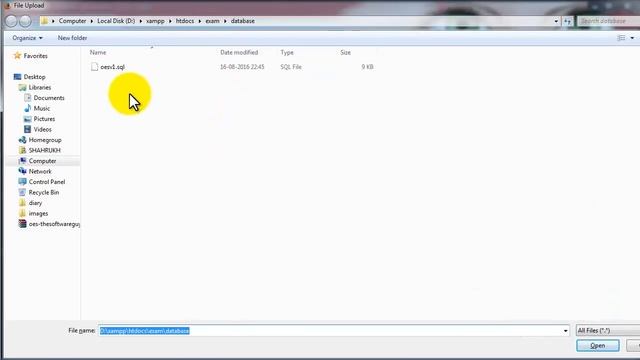Viewport: 640px width, 360px height.
Task: Click the SQL File type cell
Action: point(291,67)
